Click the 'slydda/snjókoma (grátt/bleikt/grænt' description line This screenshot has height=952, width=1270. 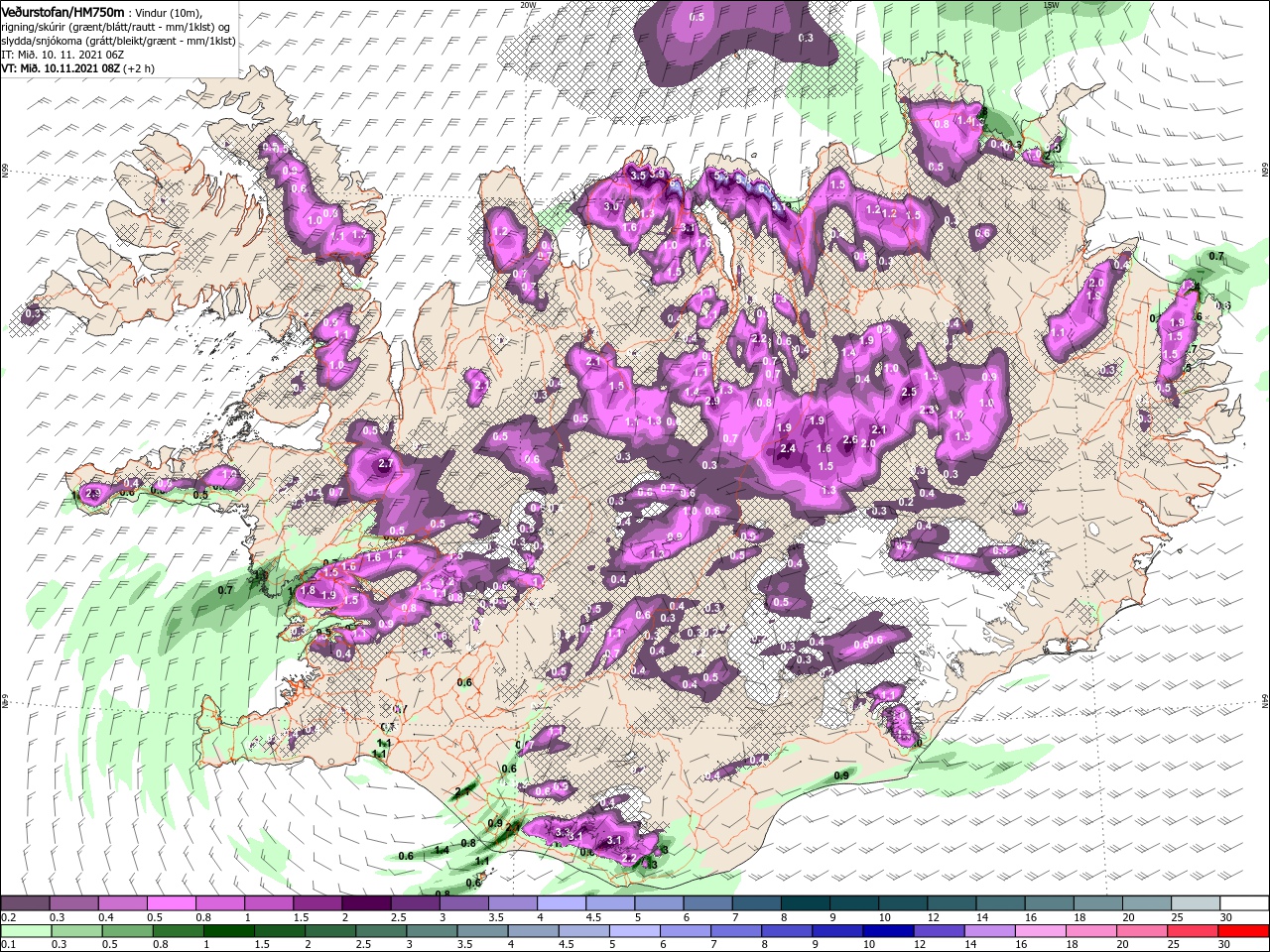(118, 41)
